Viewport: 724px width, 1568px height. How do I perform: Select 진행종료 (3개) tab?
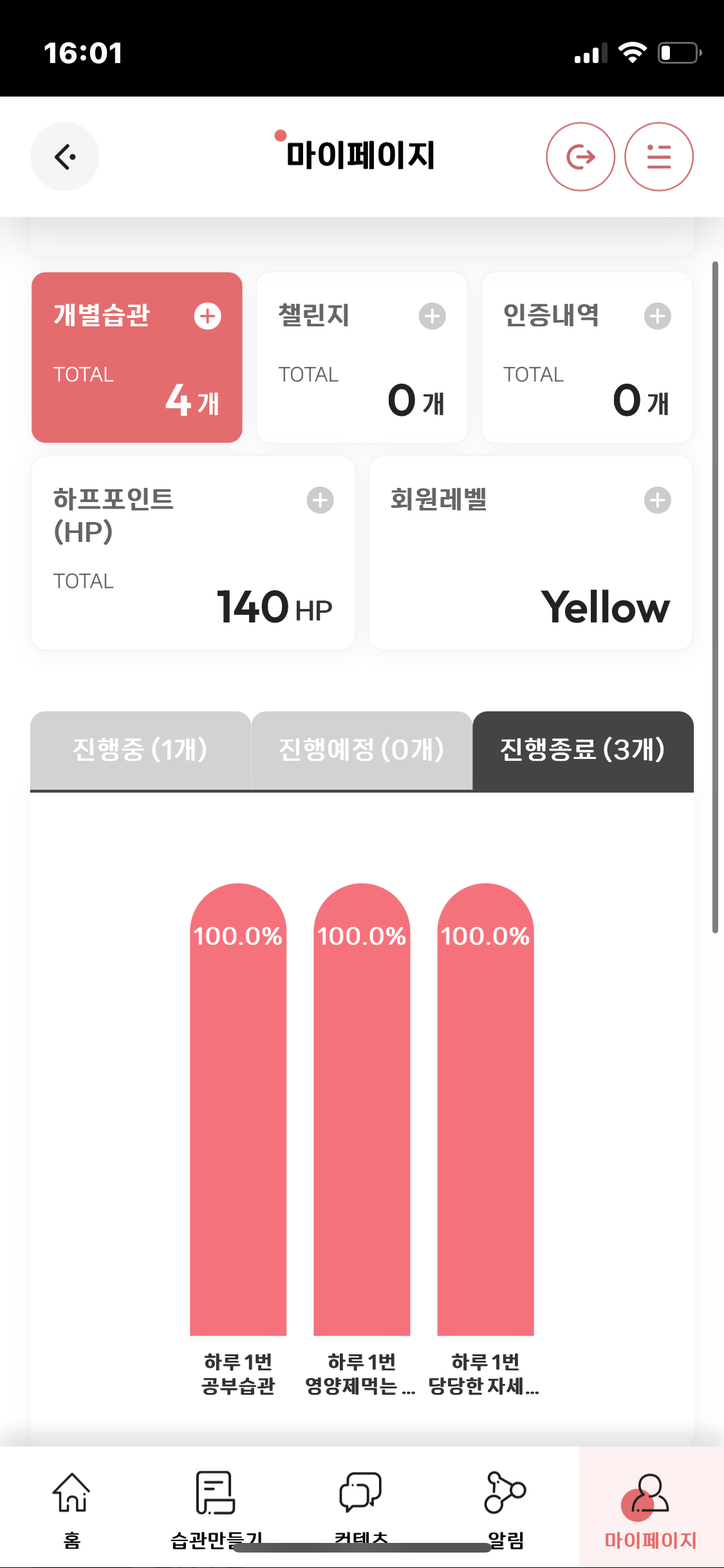tap(582, 750)
